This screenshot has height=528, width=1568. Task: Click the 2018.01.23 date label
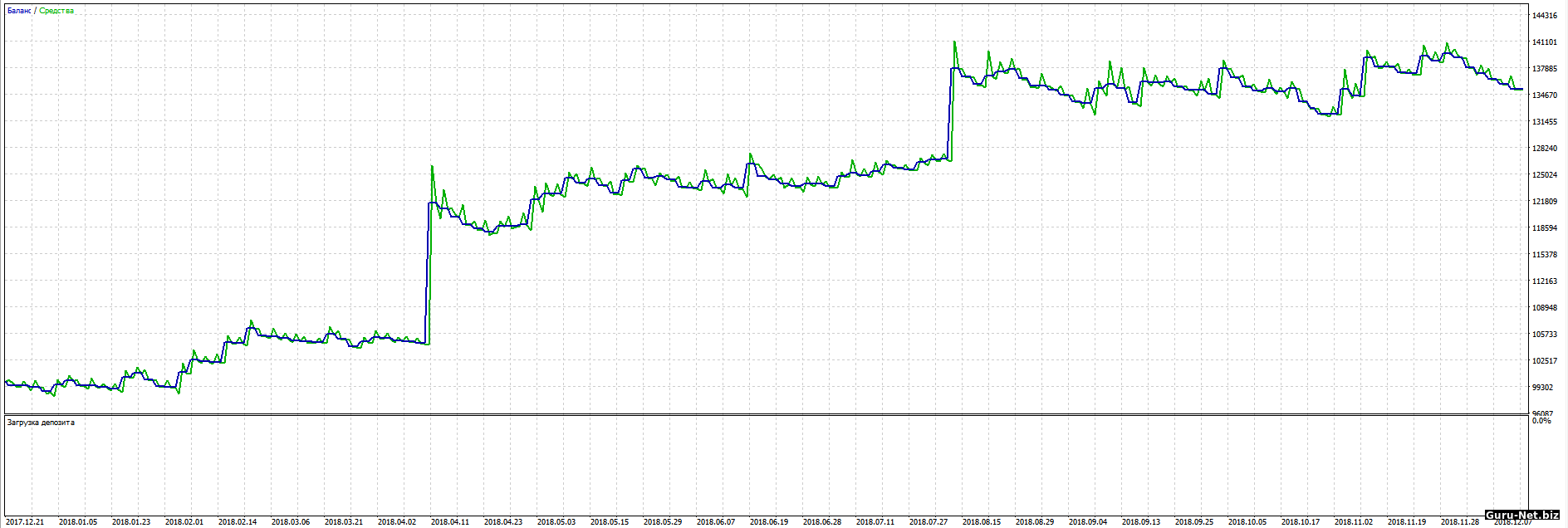131,522
